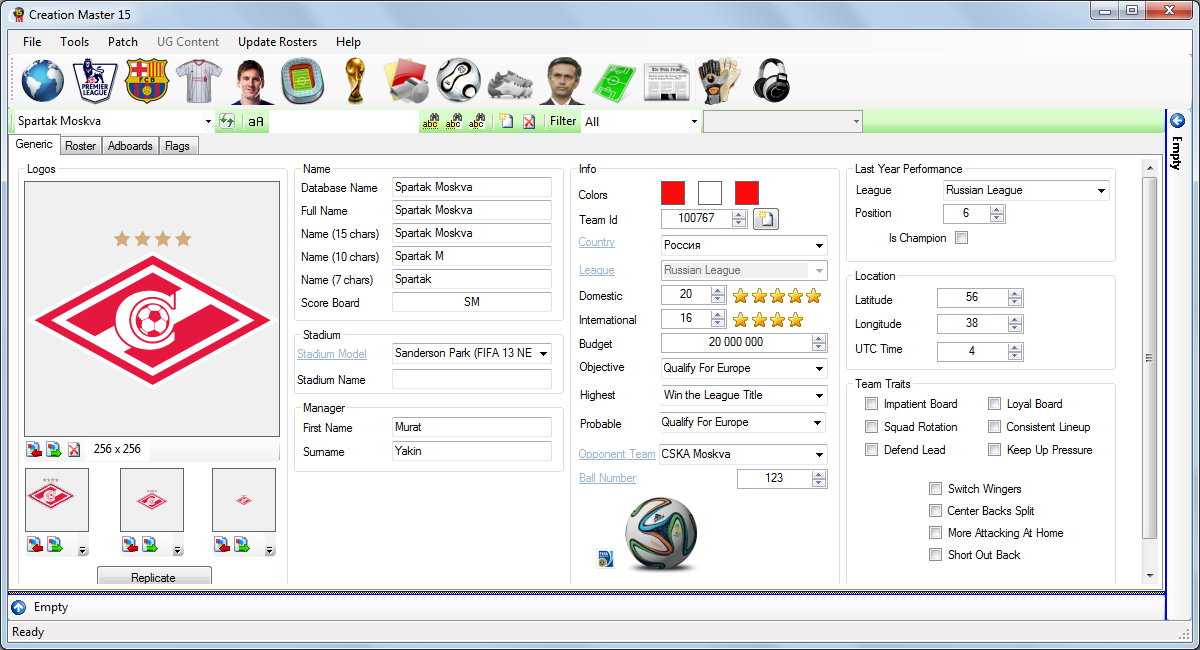Switch to the Roster tab
Viewport: 1200px width, 650px height.
80,145
